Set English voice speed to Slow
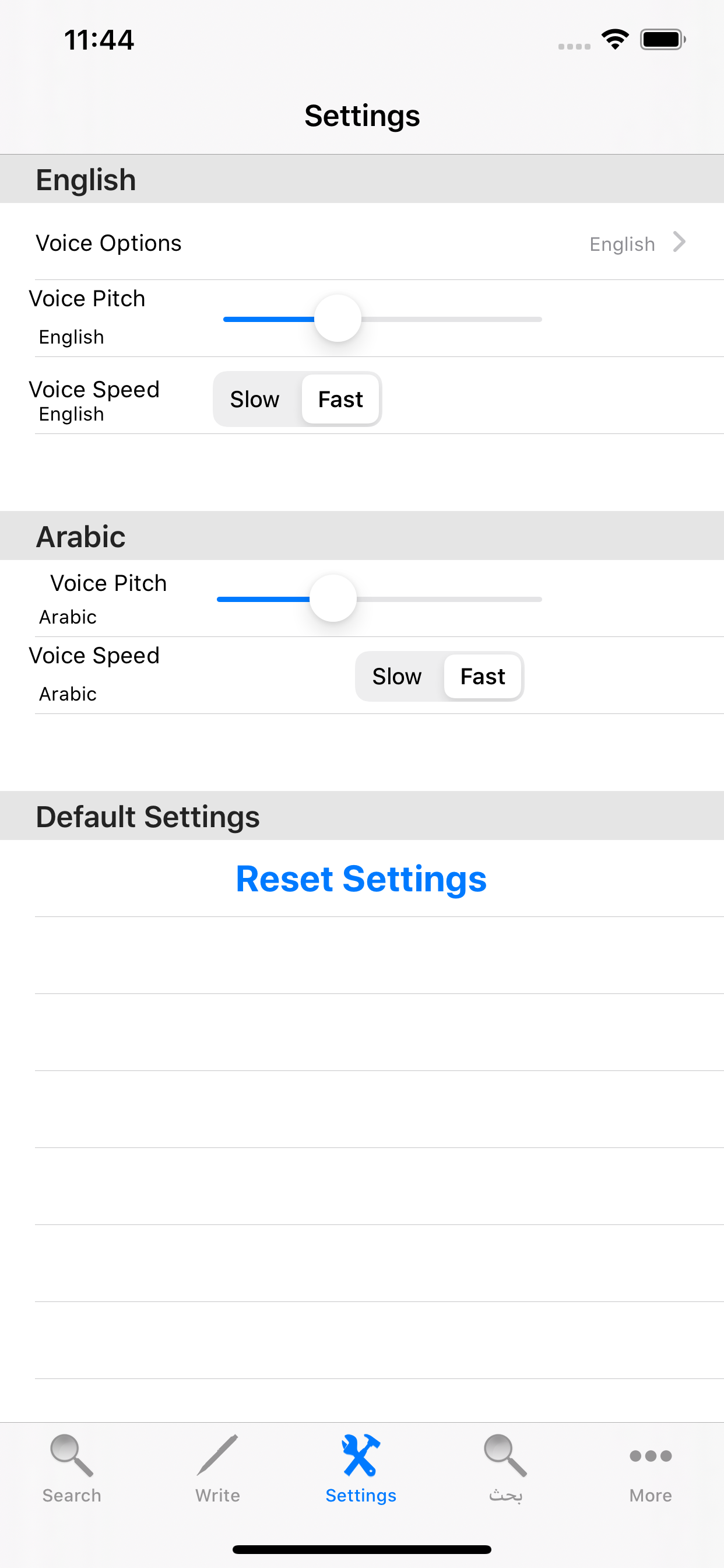 pos(255,400)
